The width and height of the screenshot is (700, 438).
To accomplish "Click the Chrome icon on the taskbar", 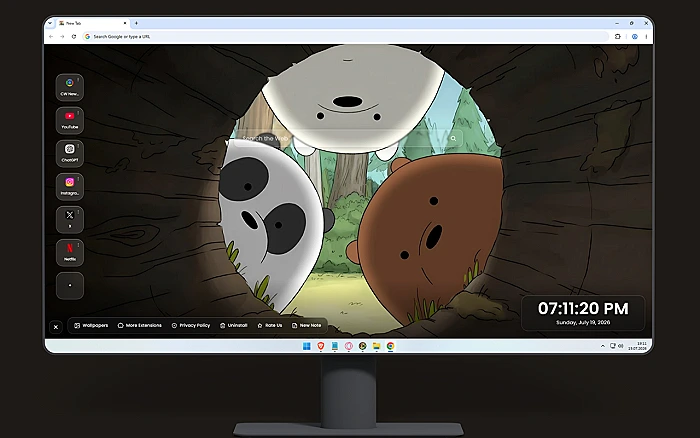I will coord(391,346).
